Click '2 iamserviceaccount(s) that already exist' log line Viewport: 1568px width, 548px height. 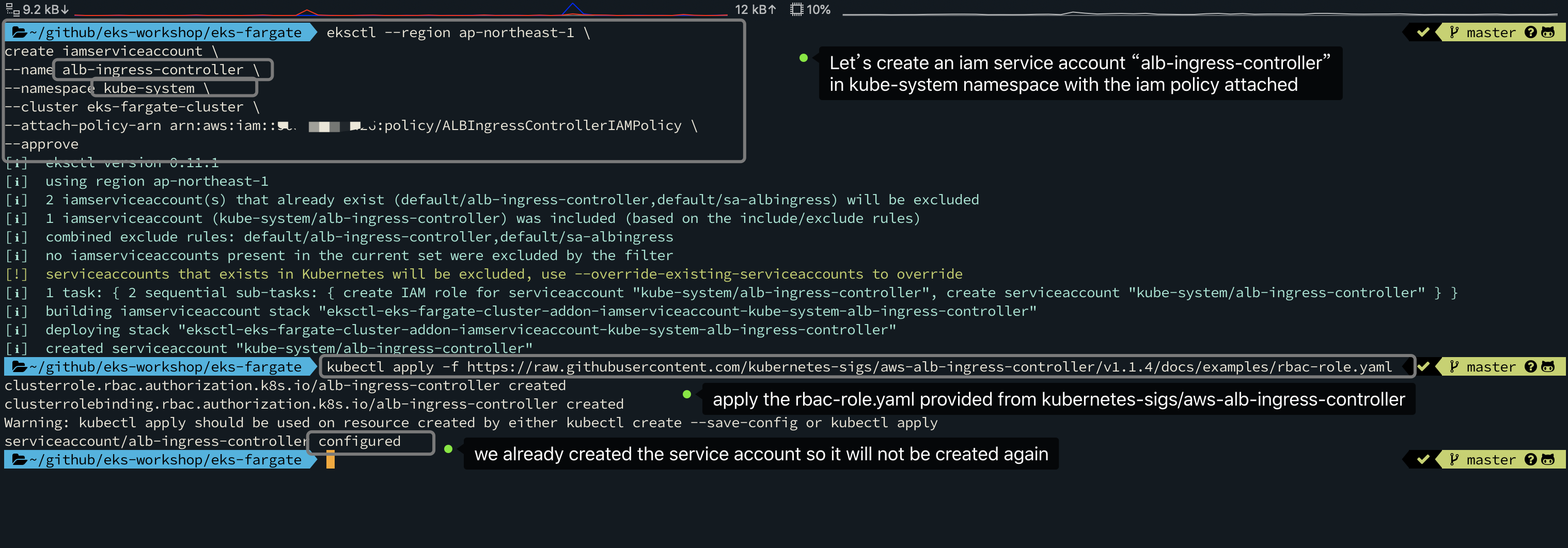pyautogui.click(x=492, y=200)
